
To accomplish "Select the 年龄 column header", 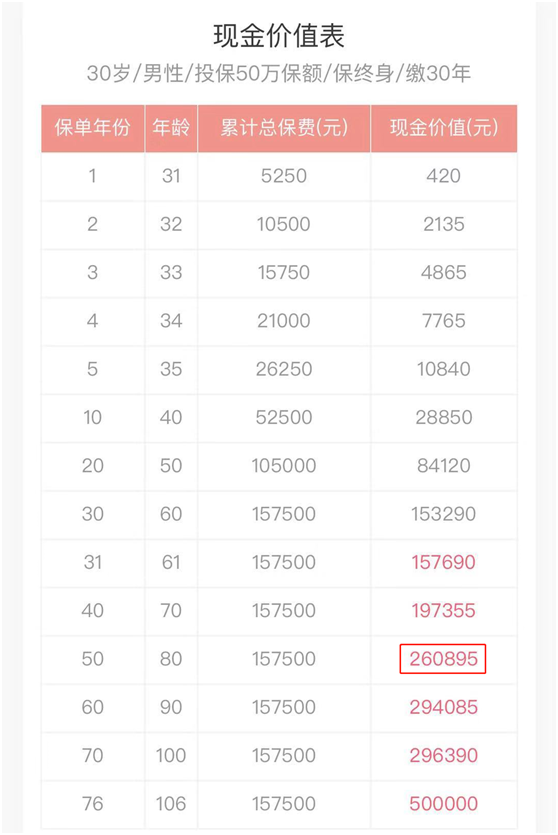I will click(x=171, y=128).
